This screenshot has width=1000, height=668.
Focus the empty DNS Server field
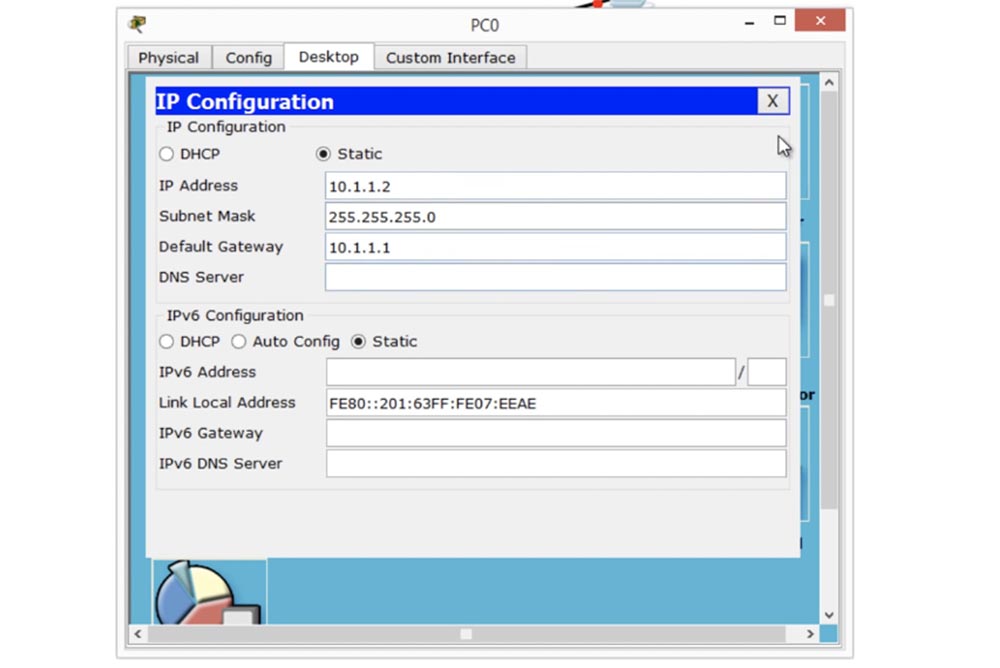[555, 278]
